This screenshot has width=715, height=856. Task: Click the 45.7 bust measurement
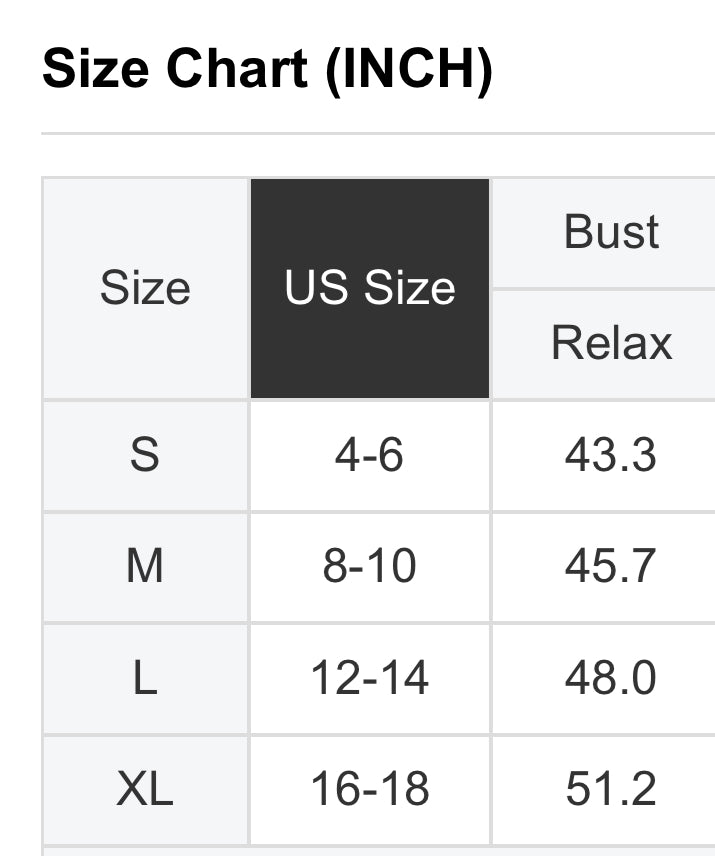pyautogui.click(x=611, y=567)
